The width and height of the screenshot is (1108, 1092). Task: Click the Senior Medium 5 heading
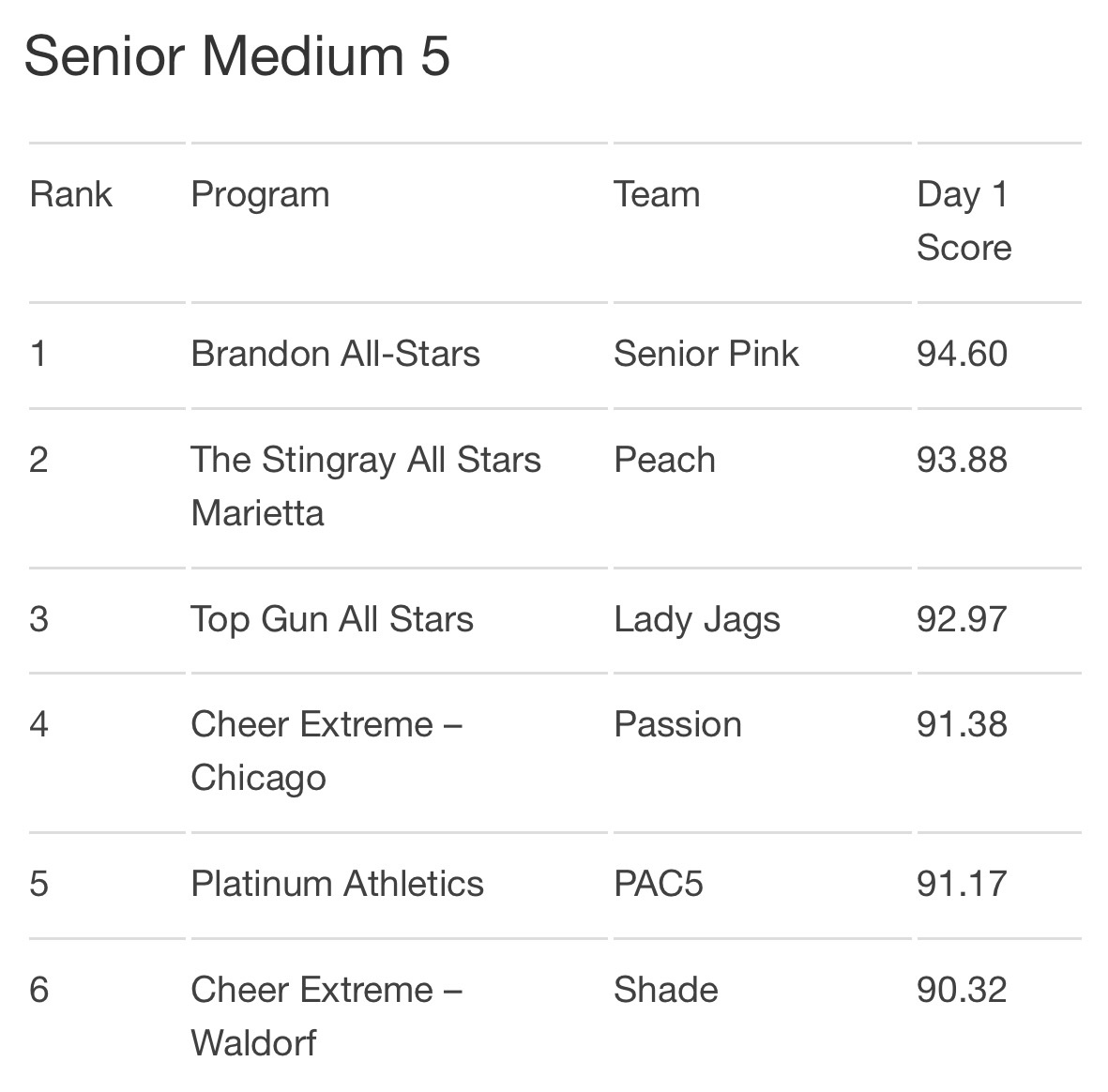237,56
